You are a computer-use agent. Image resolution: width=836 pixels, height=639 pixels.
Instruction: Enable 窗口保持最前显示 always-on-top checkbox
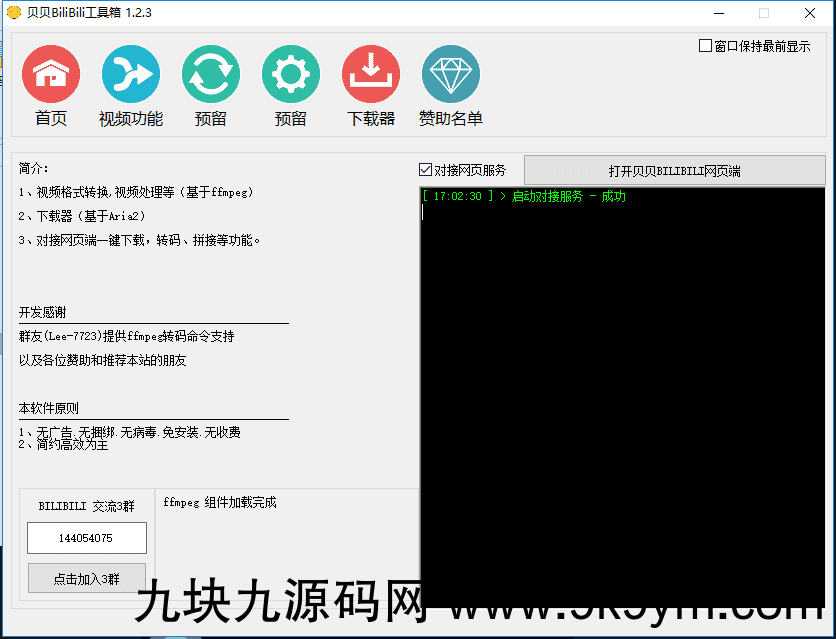tap(705, 45)
